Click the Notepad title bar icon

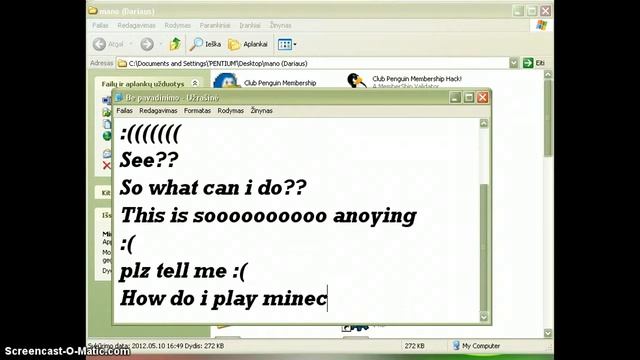click(119, 98)
